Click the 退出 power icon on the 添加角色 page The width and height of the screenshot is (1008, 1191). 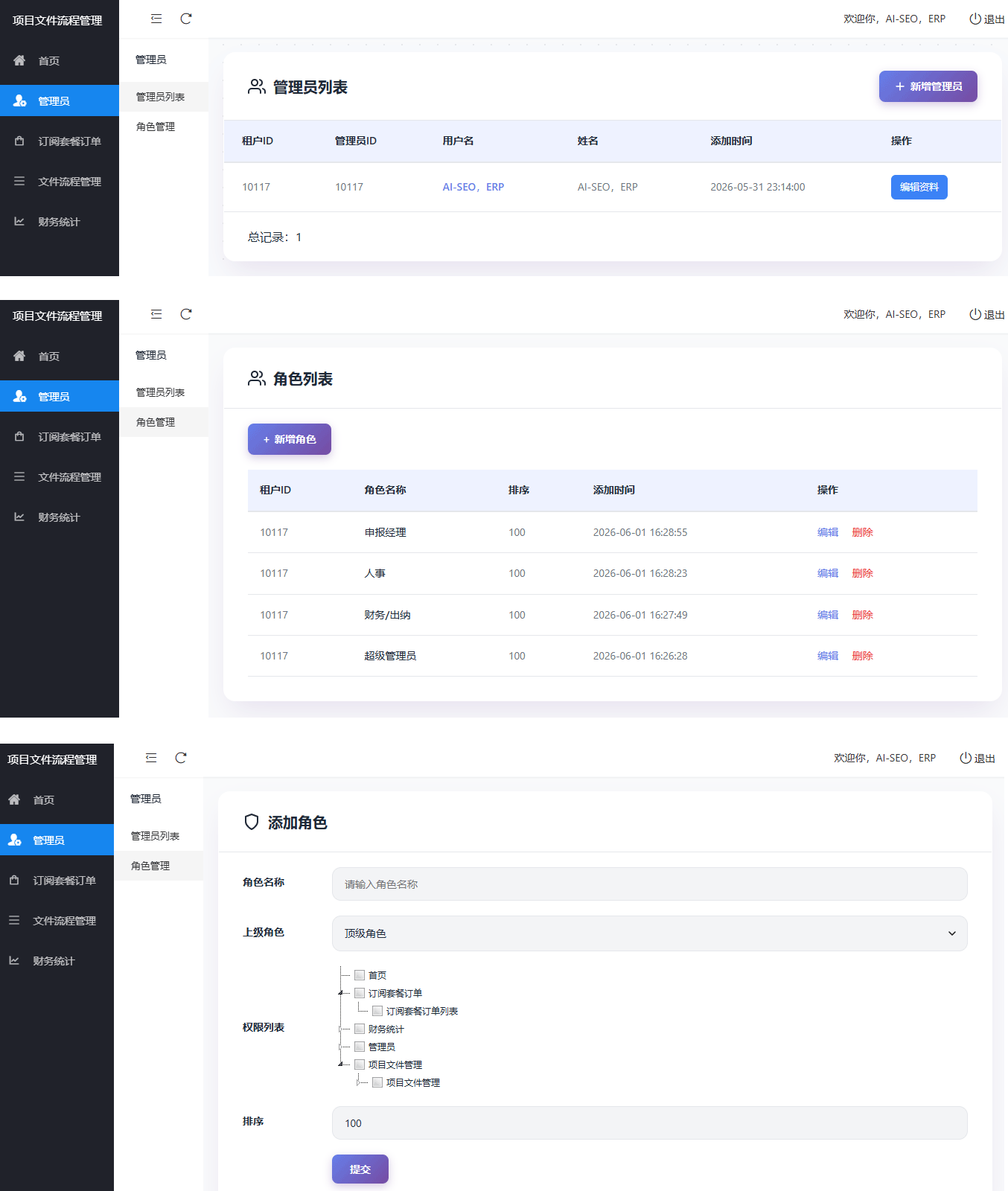(x=966, y=758)
